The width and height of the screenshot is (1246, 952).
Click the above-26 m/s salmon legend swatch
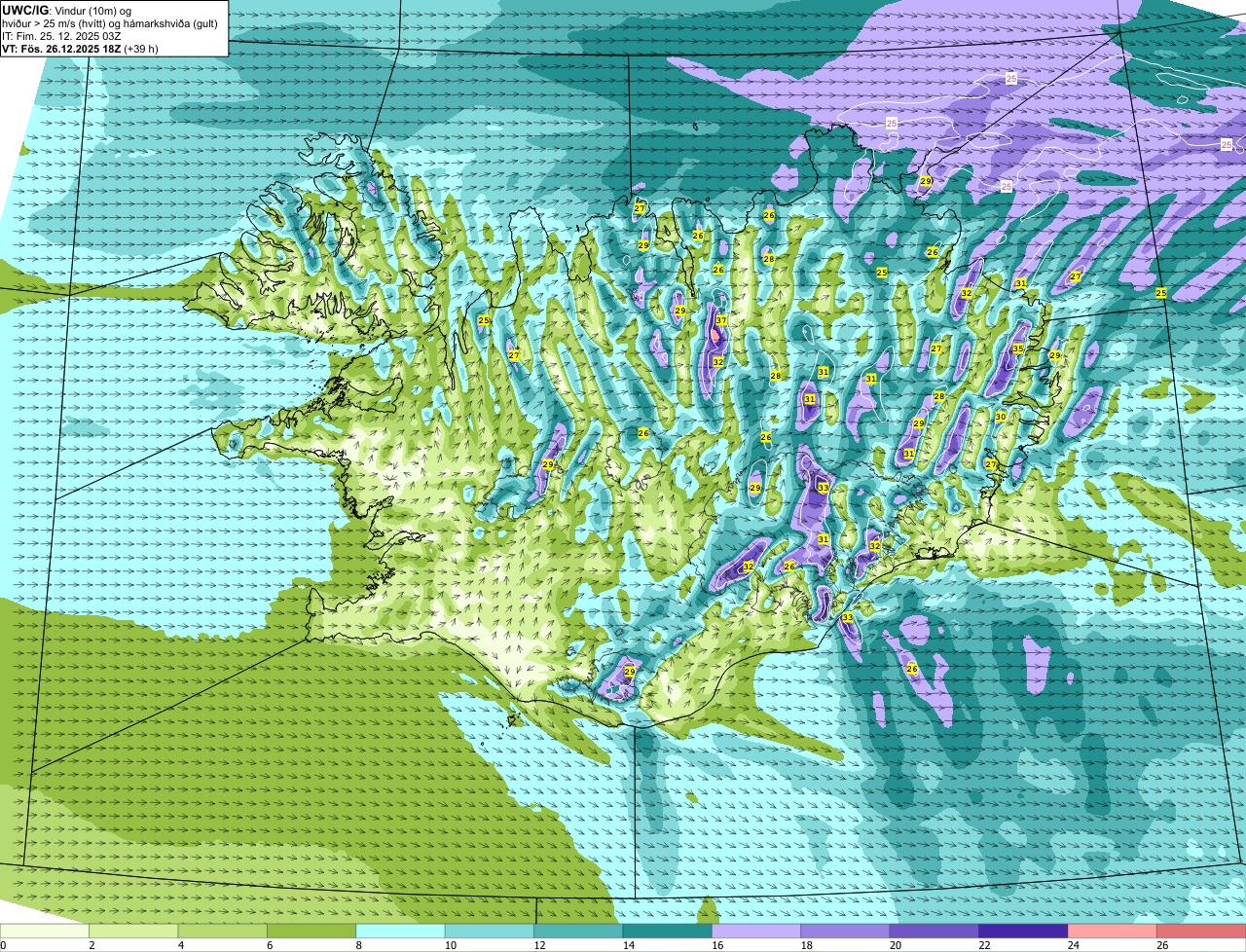1201,931
